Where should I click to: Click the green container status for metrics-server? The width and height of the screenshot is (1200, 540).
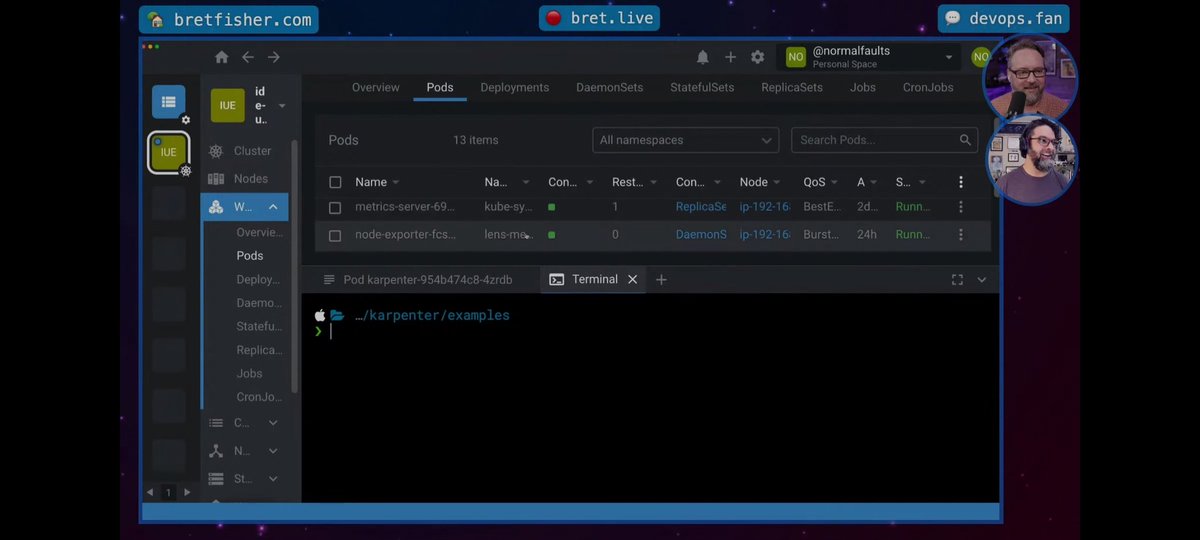[551, 207]
